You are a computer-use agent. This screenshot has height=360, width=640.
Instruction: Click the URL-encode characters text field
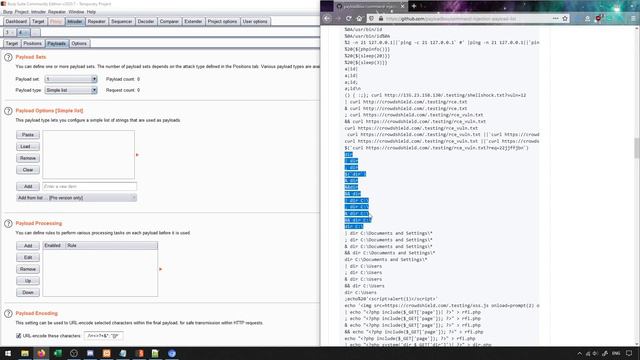(x=103, y=336)
